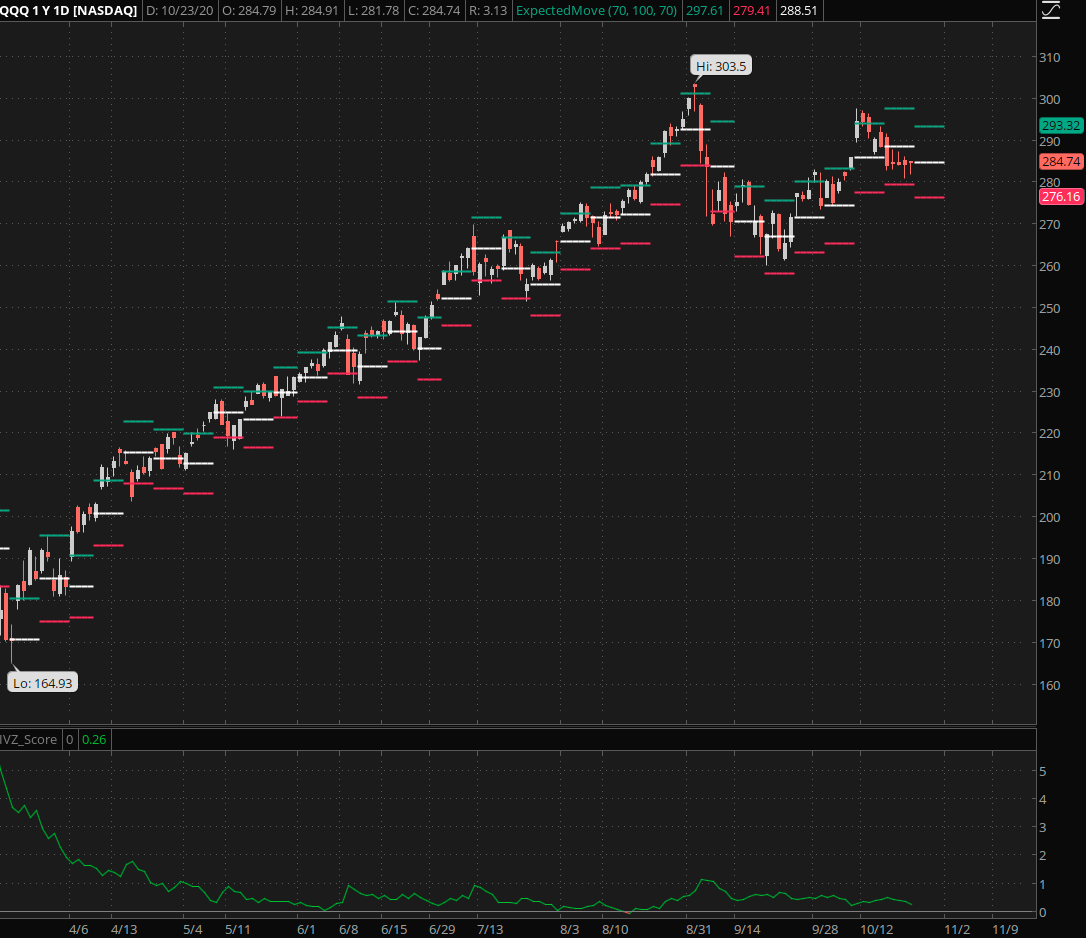Click the 8/3 date on time axis

point(569,929)
